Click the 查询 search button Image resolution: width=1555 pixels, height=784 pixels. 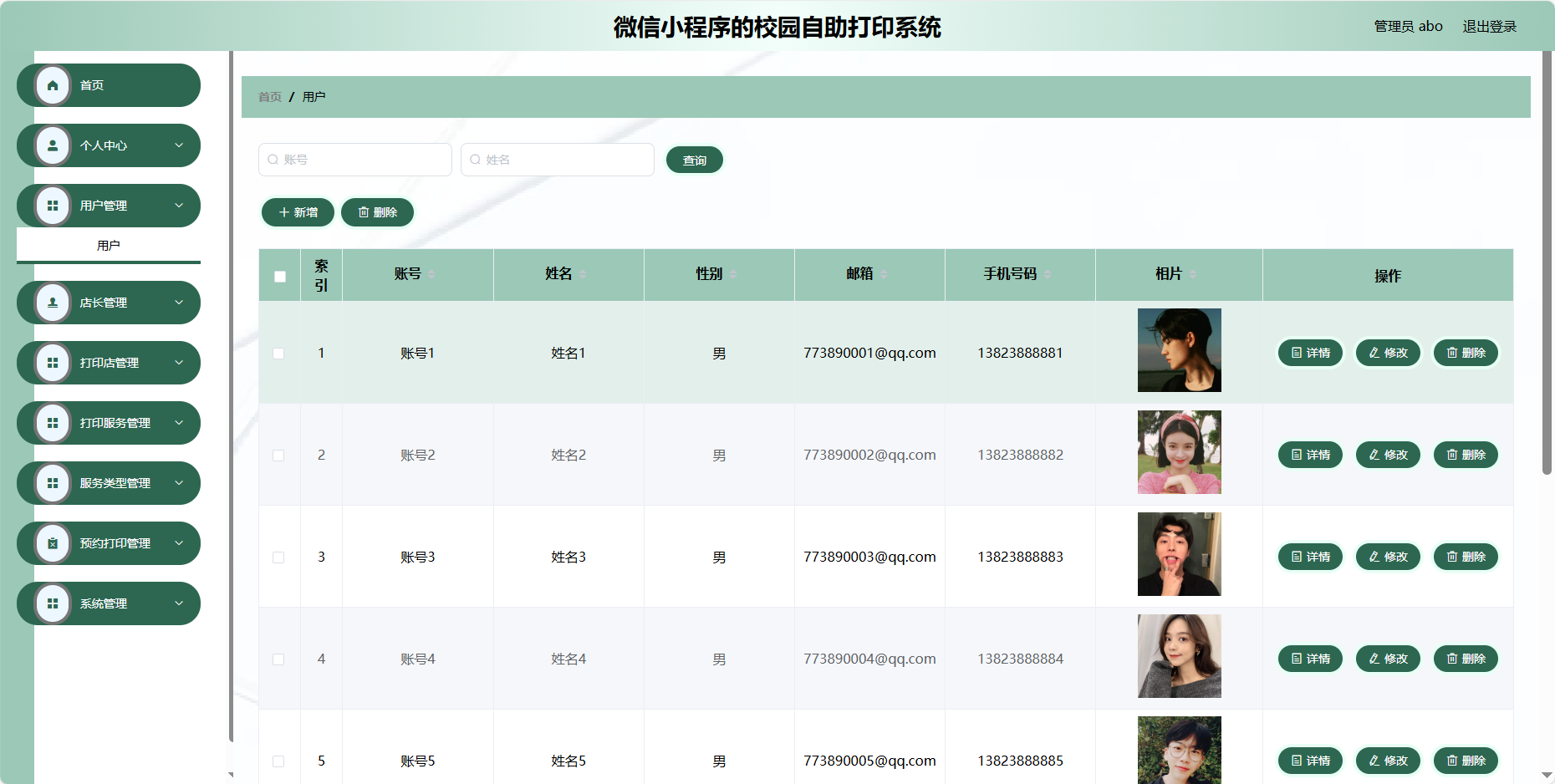coord(695,160)
